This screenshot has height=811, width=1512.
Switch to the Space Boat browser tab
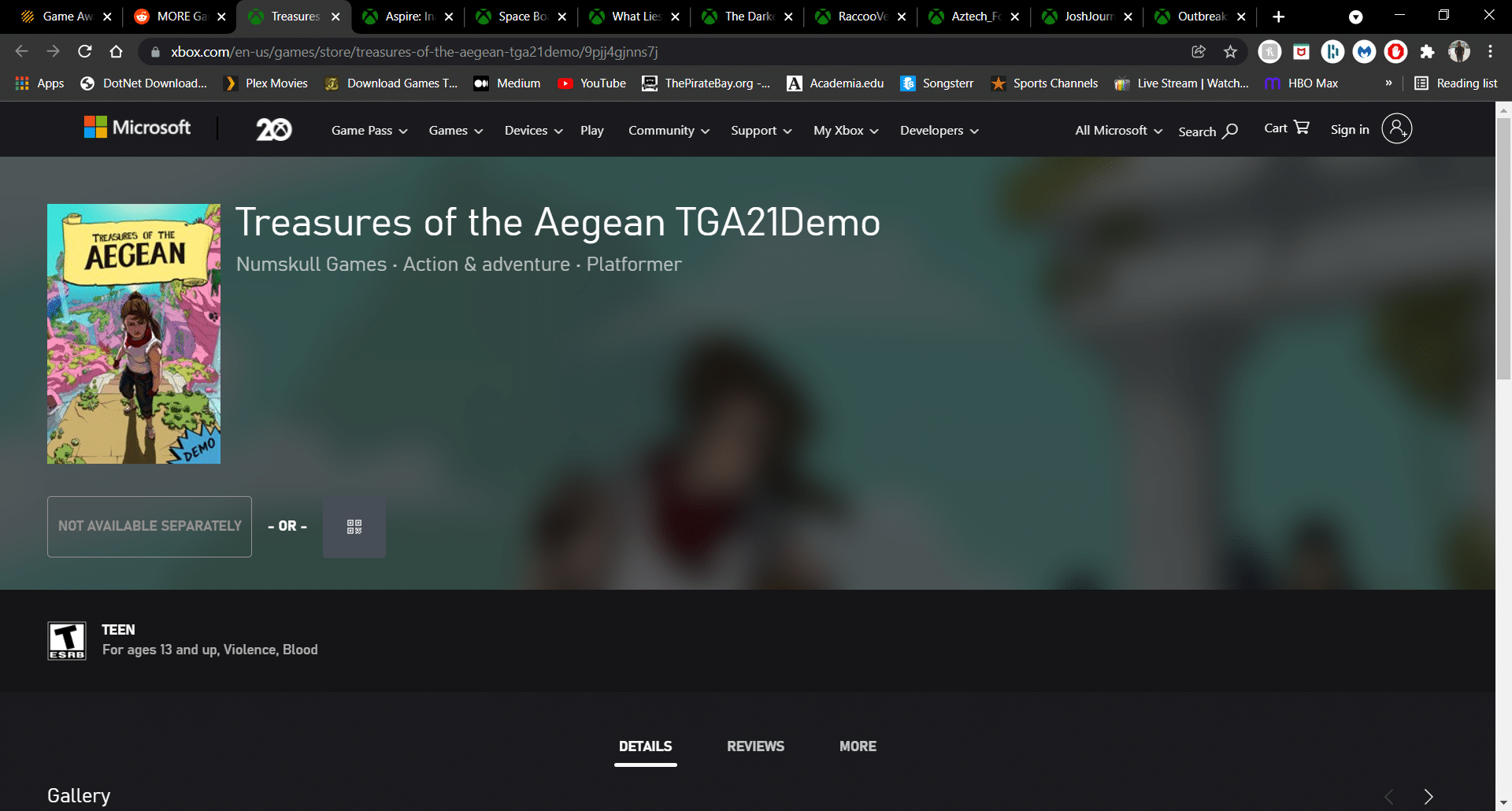(521, 17)
